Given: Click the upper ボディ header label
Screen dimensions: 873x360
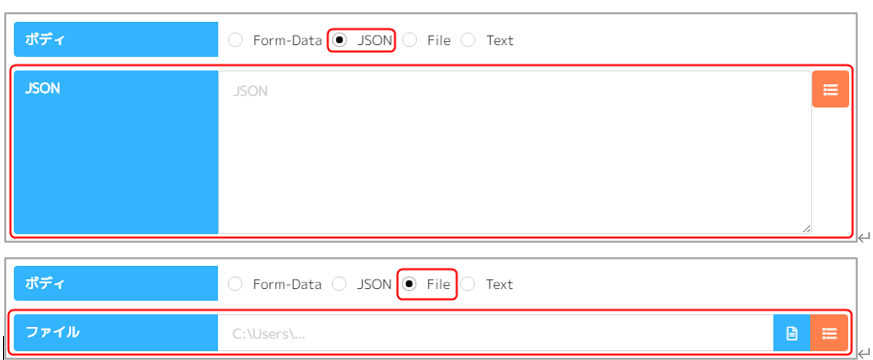Looking at the screenshot, I should [116, 40].
